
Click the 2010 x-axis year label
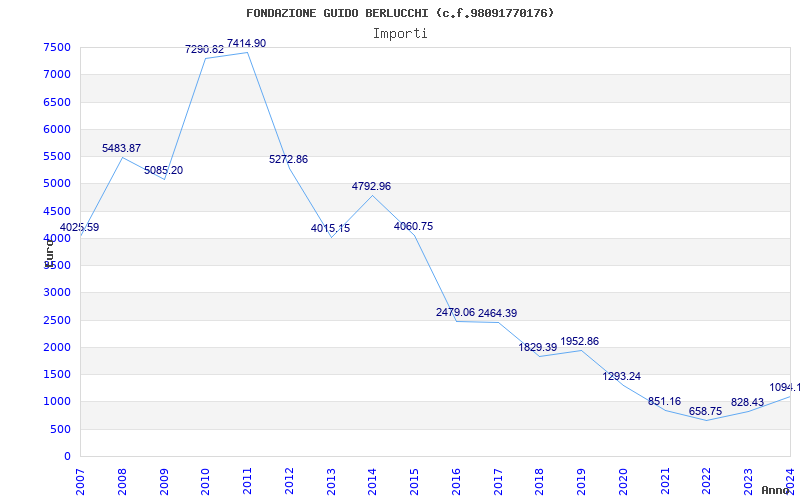[x=206, y=481]
